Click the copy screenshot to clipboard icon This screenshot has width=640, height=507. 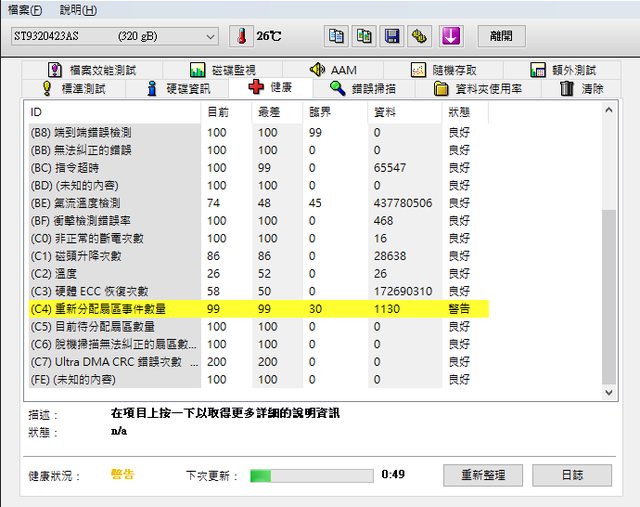(365, 36)
